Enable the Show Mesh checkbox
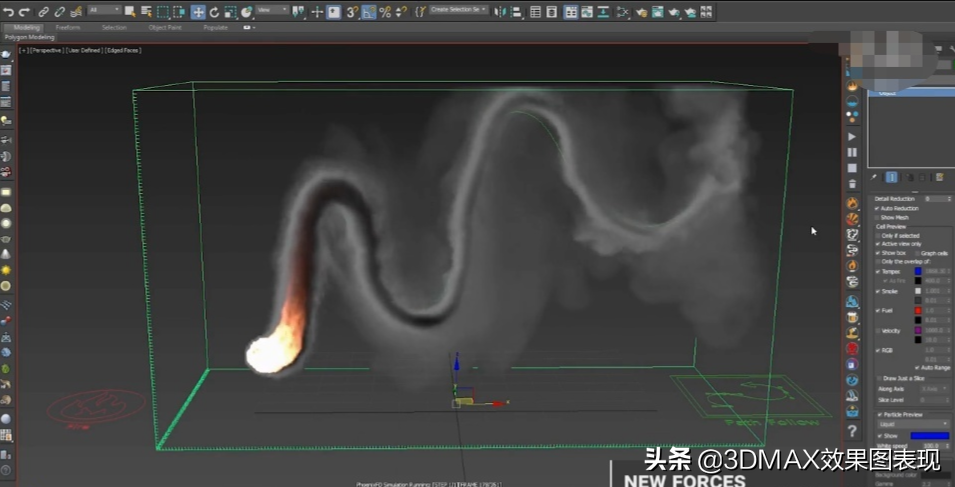This screenshot has width=955, height=487. click(x=877, y=217)
